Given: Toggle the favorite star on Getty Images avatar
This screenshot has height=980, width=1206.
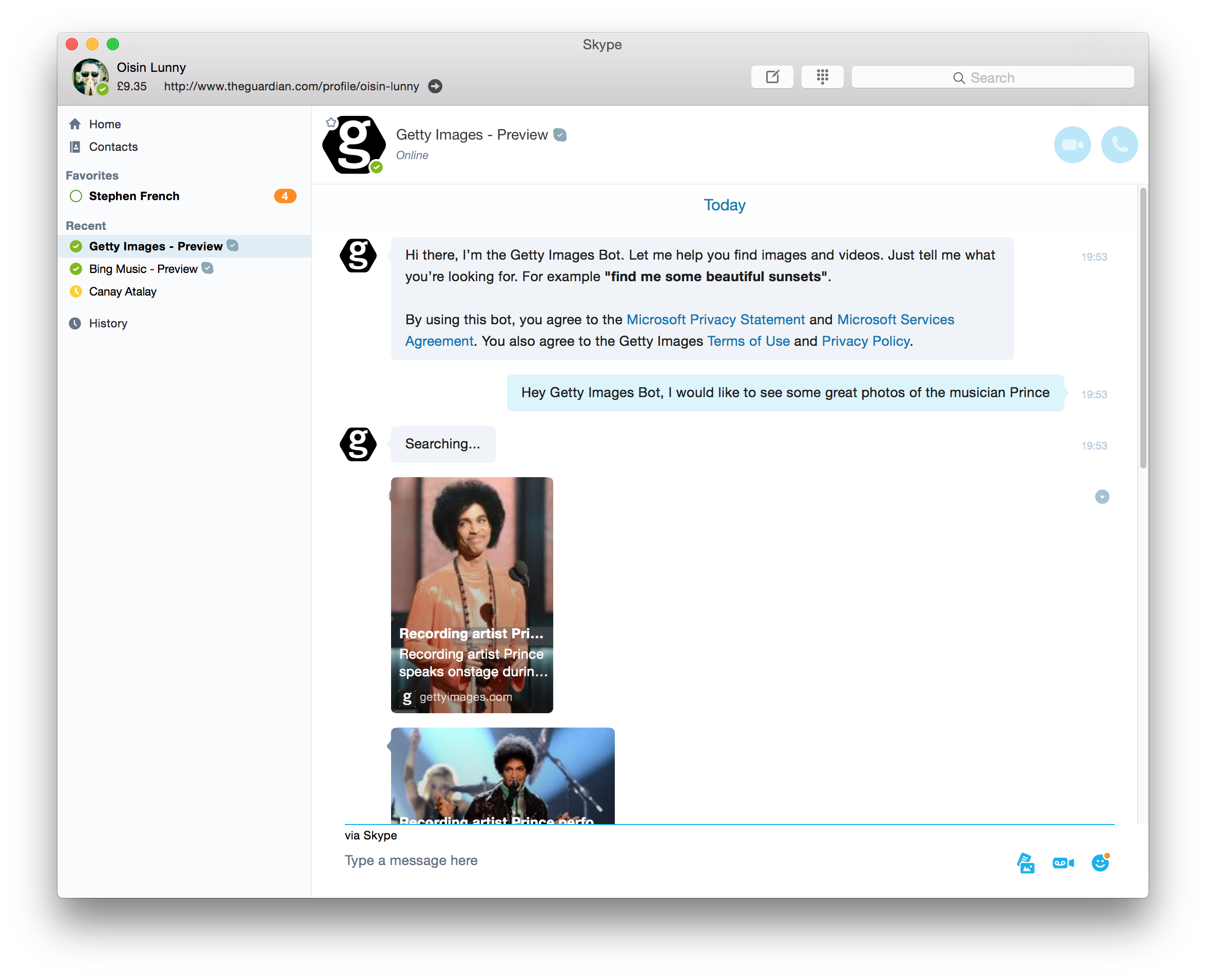Looking at the screenshot, I should 331,122.
